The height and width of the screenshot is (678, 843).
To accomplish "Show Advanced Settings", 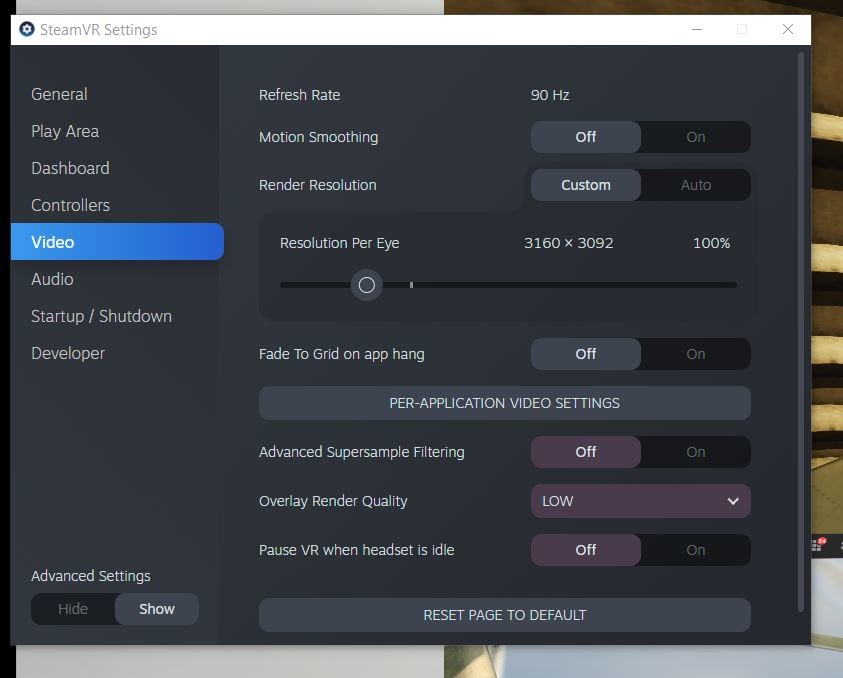I will pyautogui.click(x=157, y=609).
